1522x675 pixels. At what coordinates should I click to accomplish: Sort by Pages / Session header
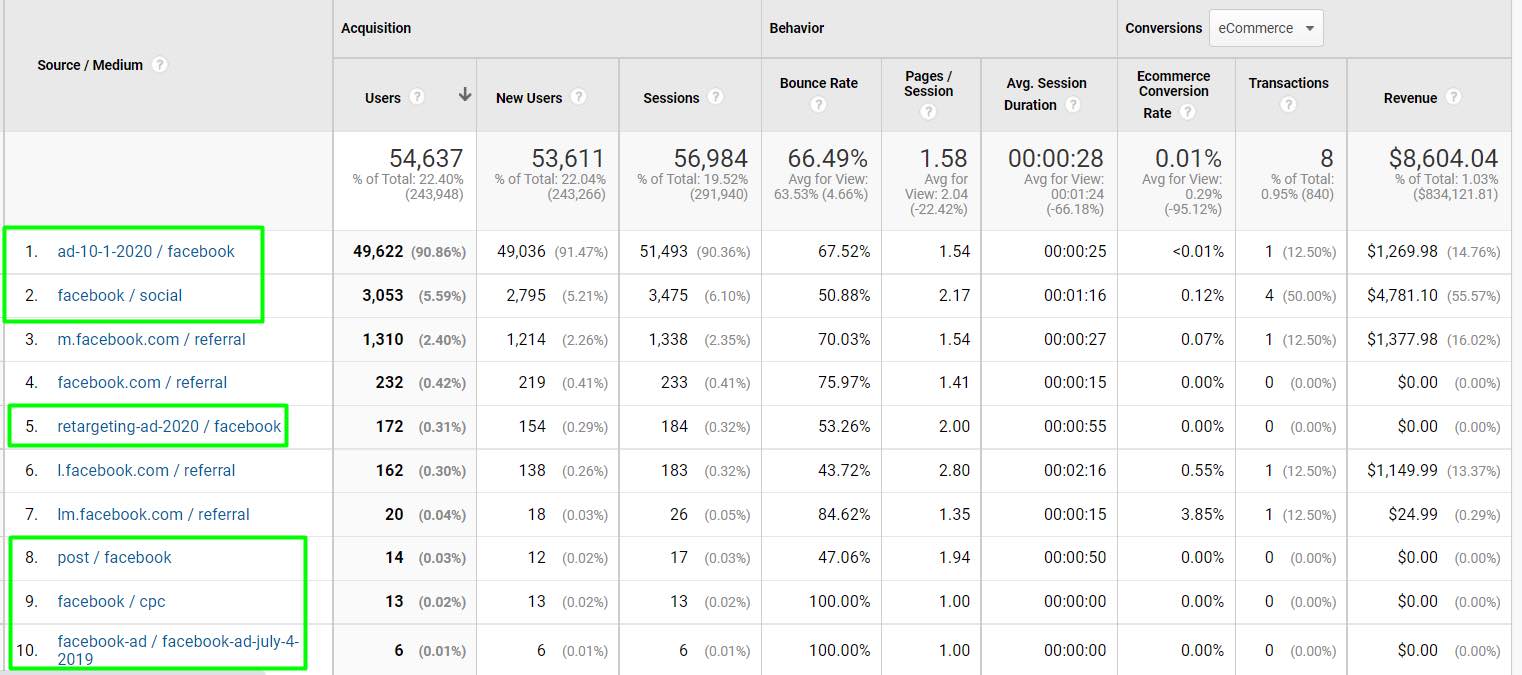coord(929,83)
